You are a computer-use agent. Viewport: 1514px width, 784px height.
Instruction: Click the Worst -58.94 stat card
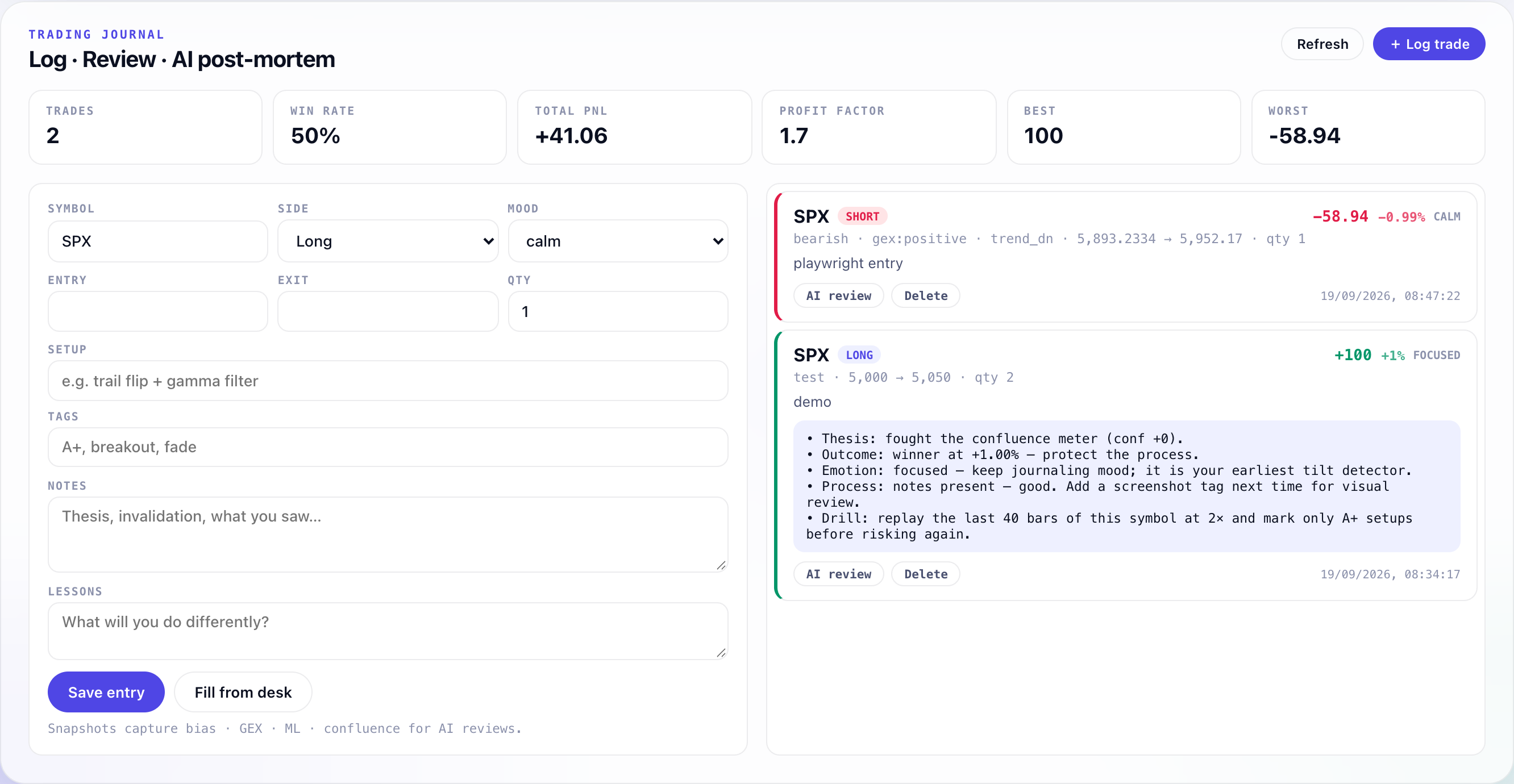coord(1369,127)
